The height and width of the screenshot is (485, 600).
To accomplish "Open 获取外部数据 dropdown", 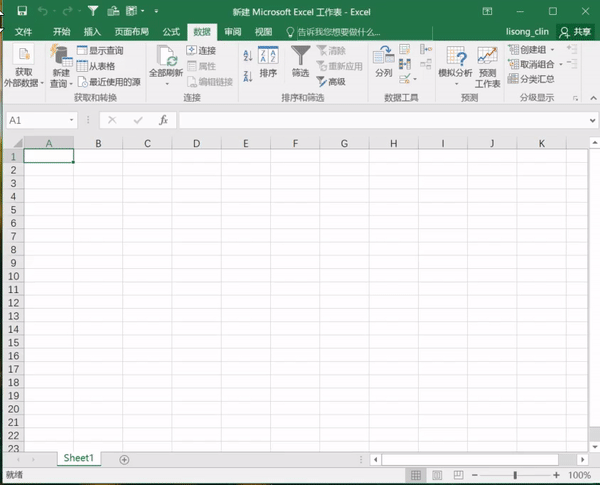I will click(24, 66).
